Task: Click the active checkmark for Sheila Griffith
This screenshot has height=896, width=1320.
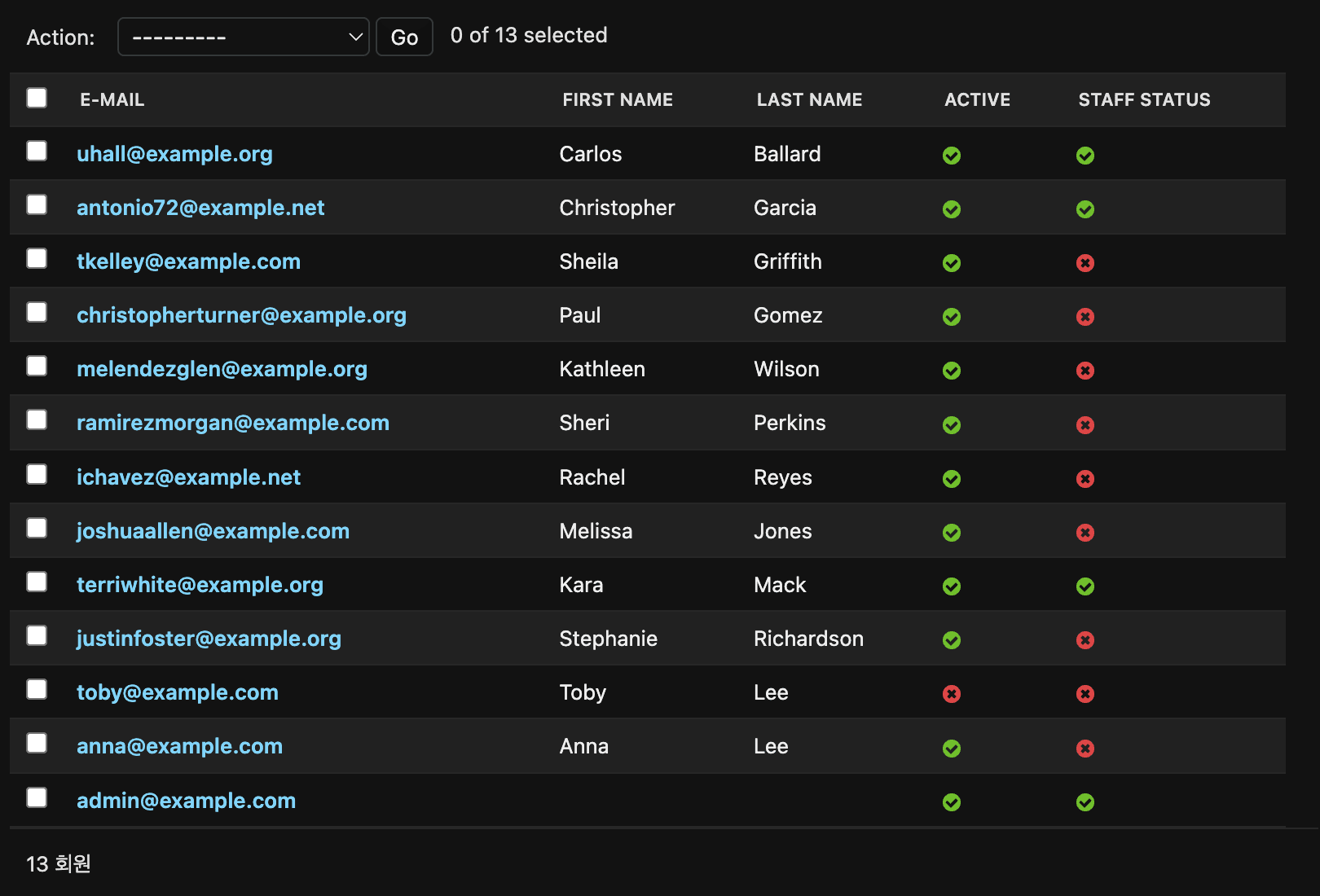Action: pos(952,263)
